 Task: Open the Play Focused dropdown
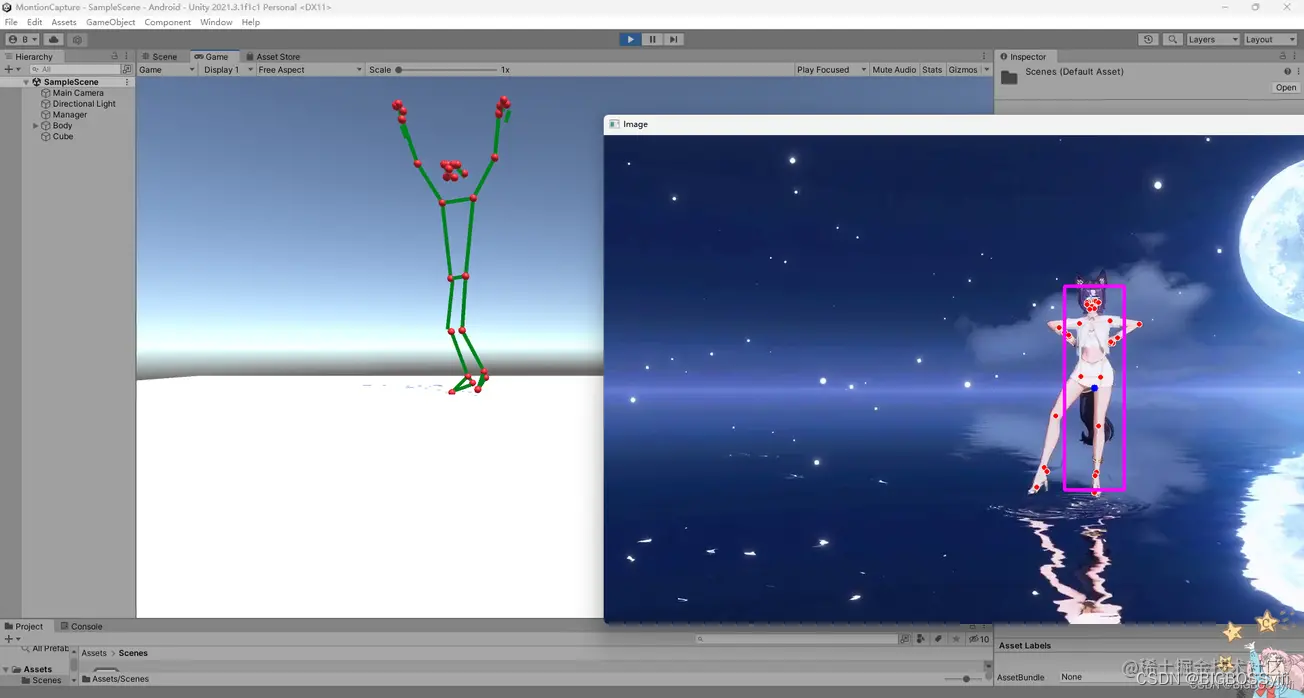click(830, 70)
